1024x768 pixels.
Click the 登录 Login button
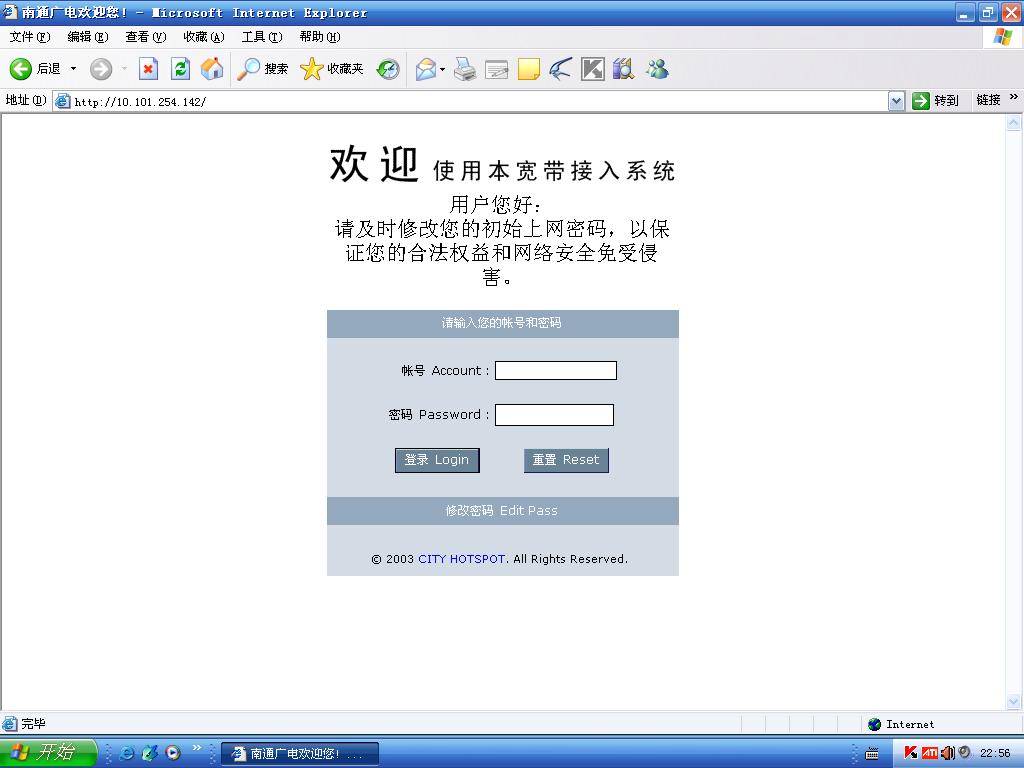(x=437, y=460)
